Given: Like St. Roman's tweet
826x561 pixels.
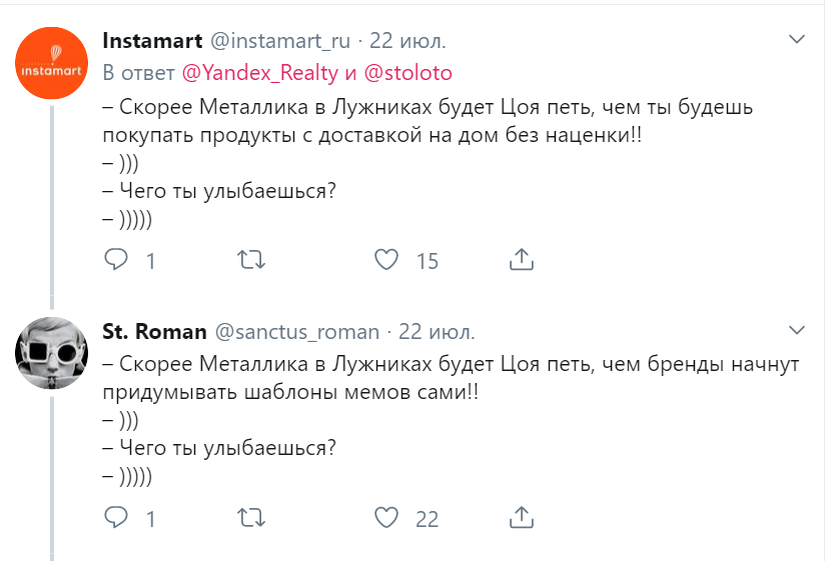Looking at the screenshot, I should [387, 517].
